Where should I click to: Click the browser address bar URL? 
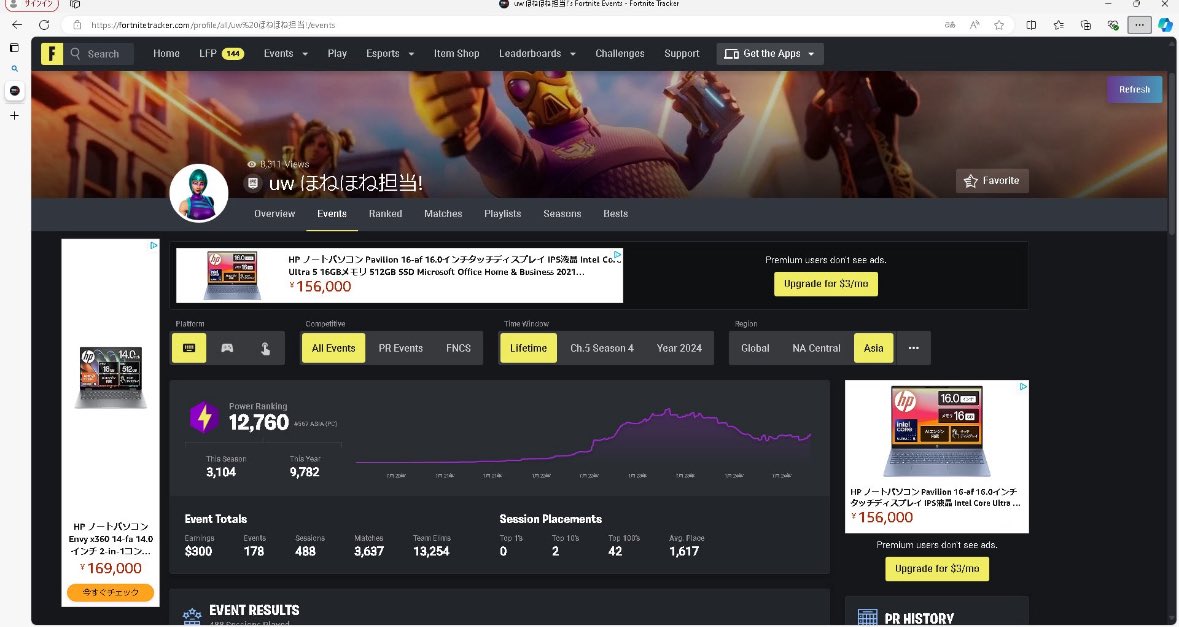tap(213, 25)
